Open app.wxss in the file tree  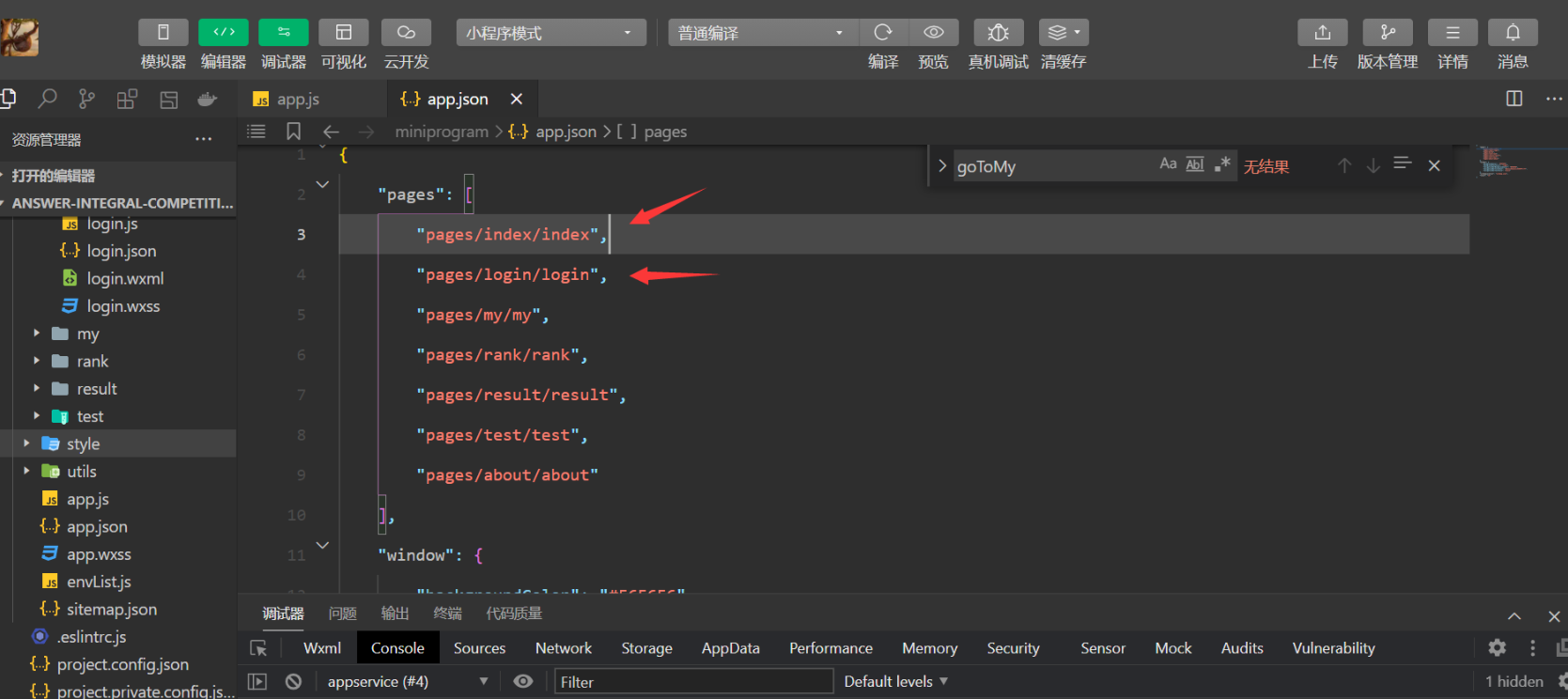tap(99, 554)
